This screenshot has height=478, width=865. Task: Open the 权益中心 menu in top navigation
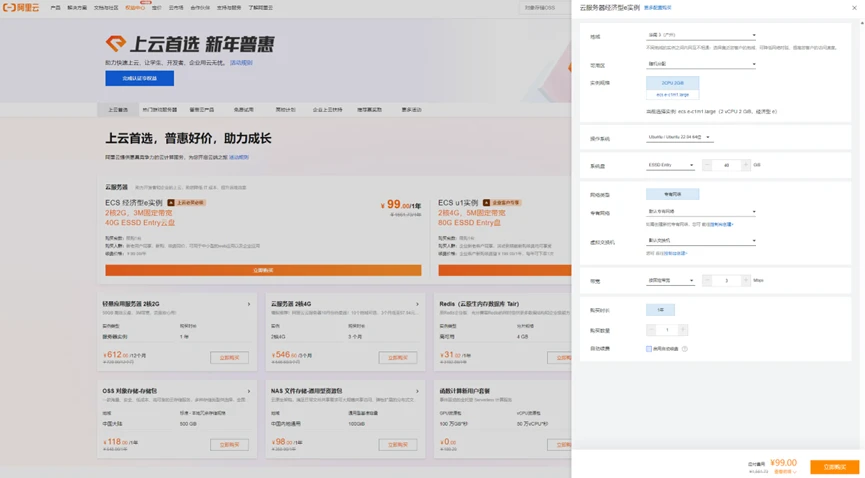pyautogui.click(x=135, y=8)
